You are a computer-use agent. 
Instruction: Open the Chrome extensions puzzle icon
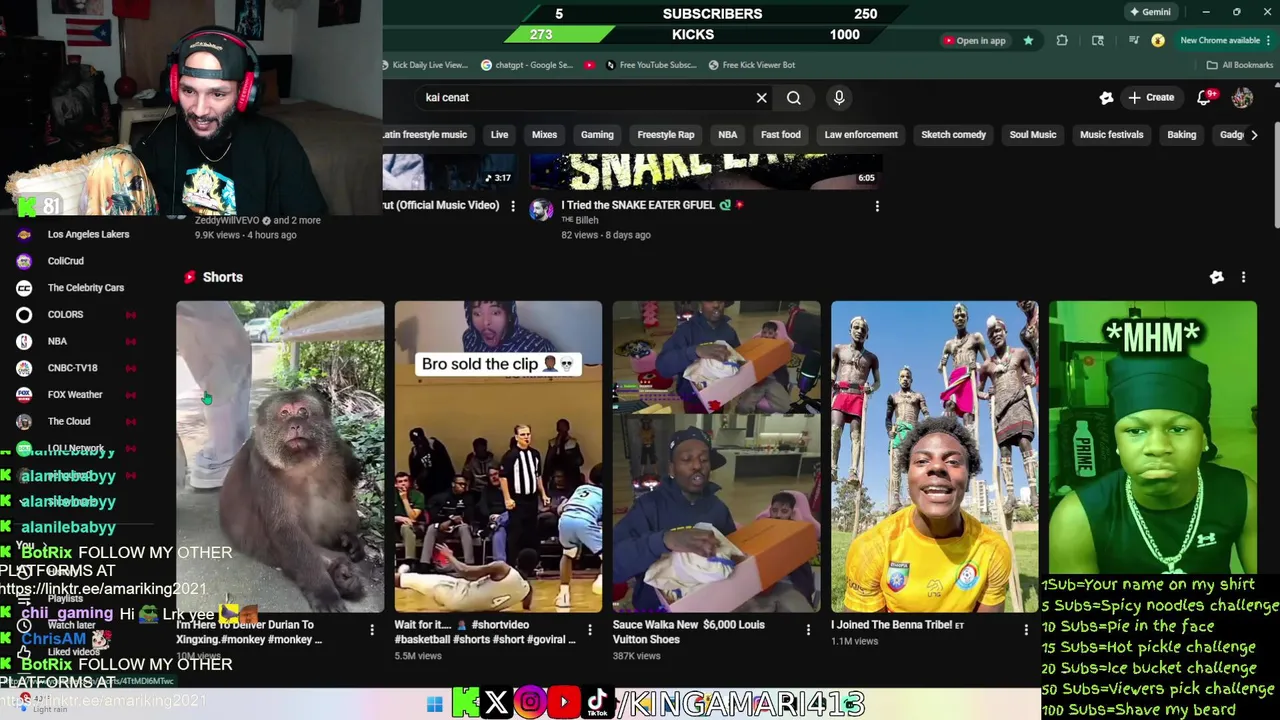click(1062, 41)
